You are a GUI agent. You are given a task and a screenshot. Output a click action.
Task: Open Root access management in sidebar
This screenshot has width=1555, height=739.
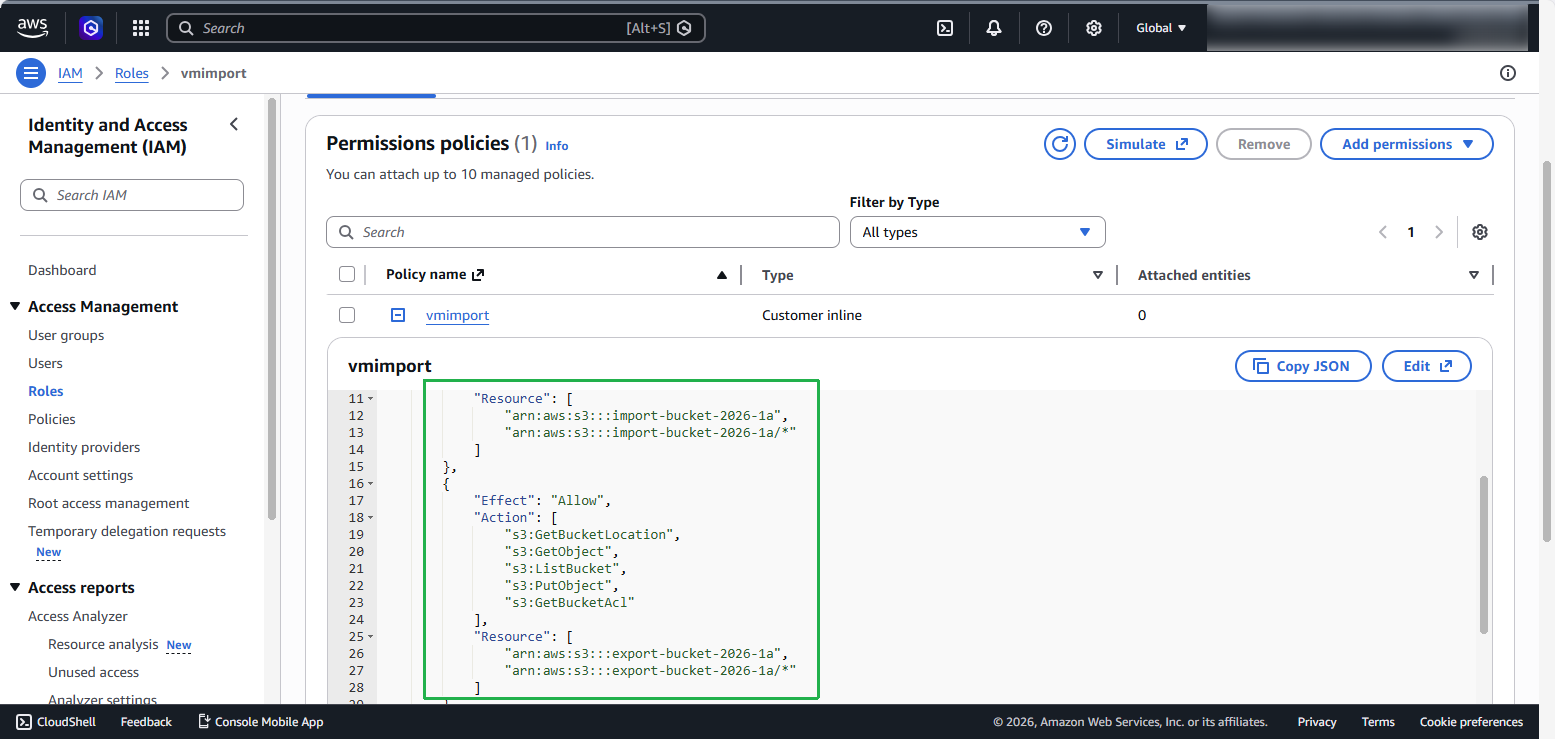pos(109,503)
